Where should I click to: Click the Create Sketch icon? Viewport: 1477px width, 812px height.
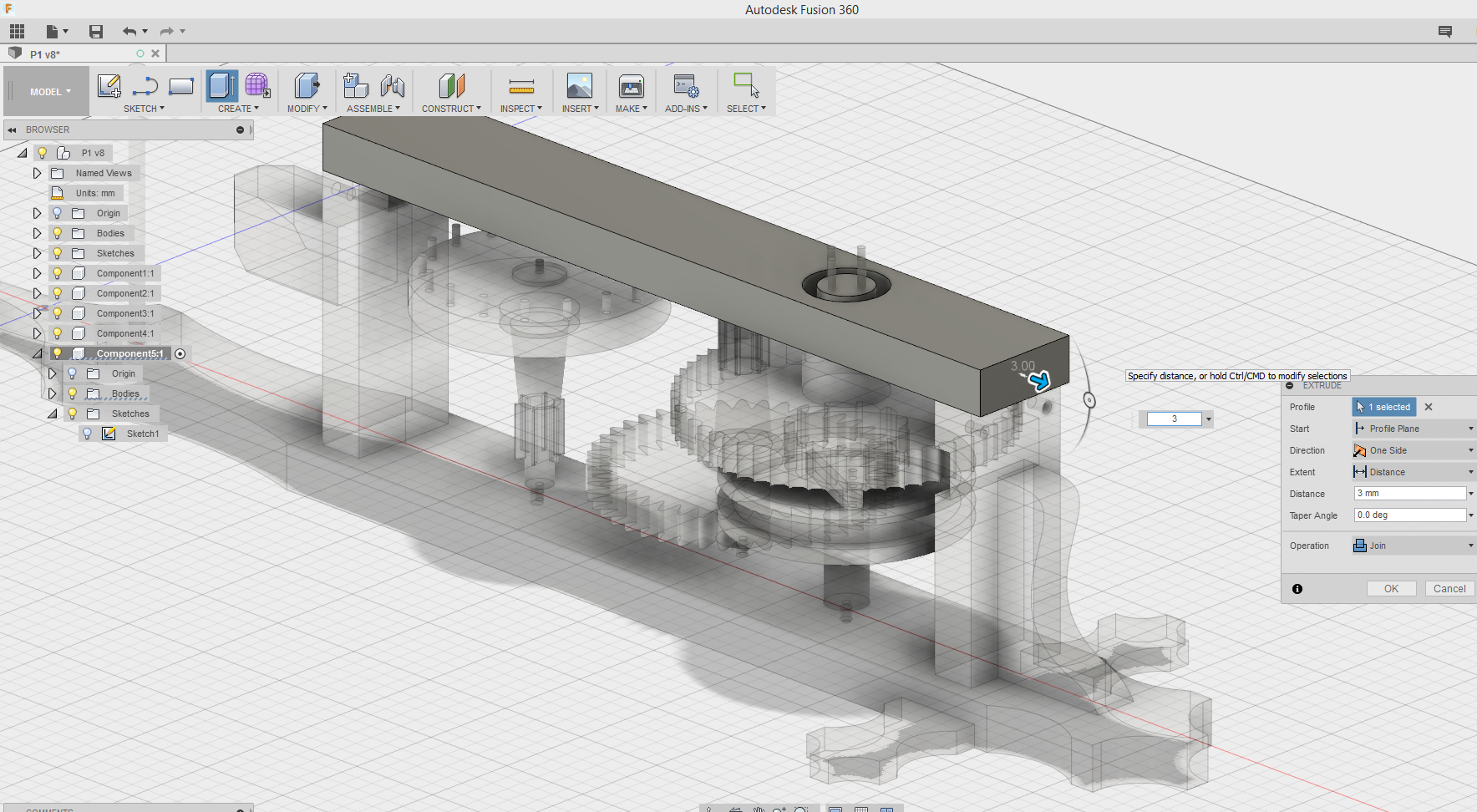click(x=109, y=86)
